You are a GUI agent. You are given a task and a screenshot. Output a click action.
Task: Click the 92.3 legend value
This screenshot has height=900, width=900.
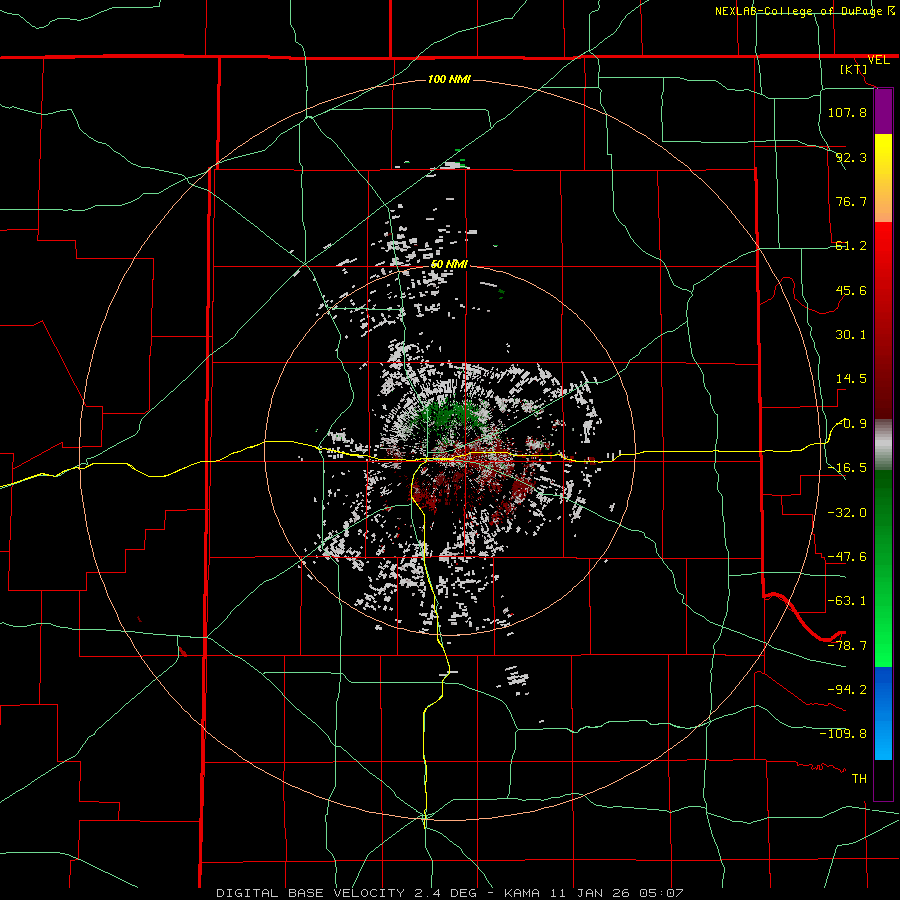point(851,157)
